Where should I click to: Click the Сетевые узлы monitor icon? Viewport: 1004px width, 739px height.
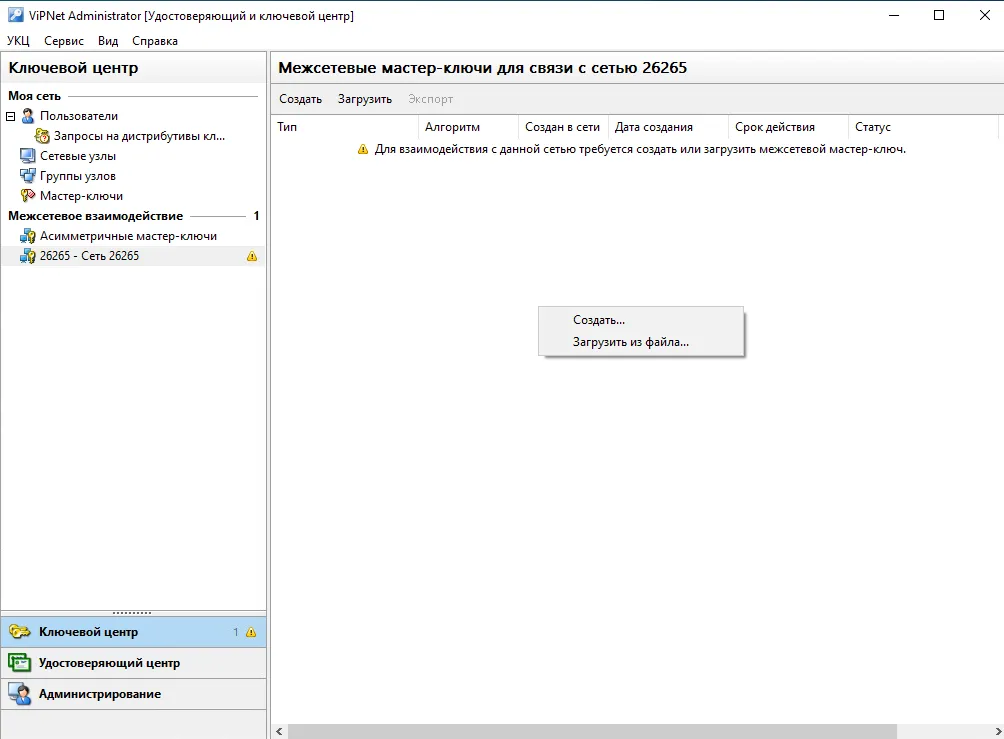28,156
